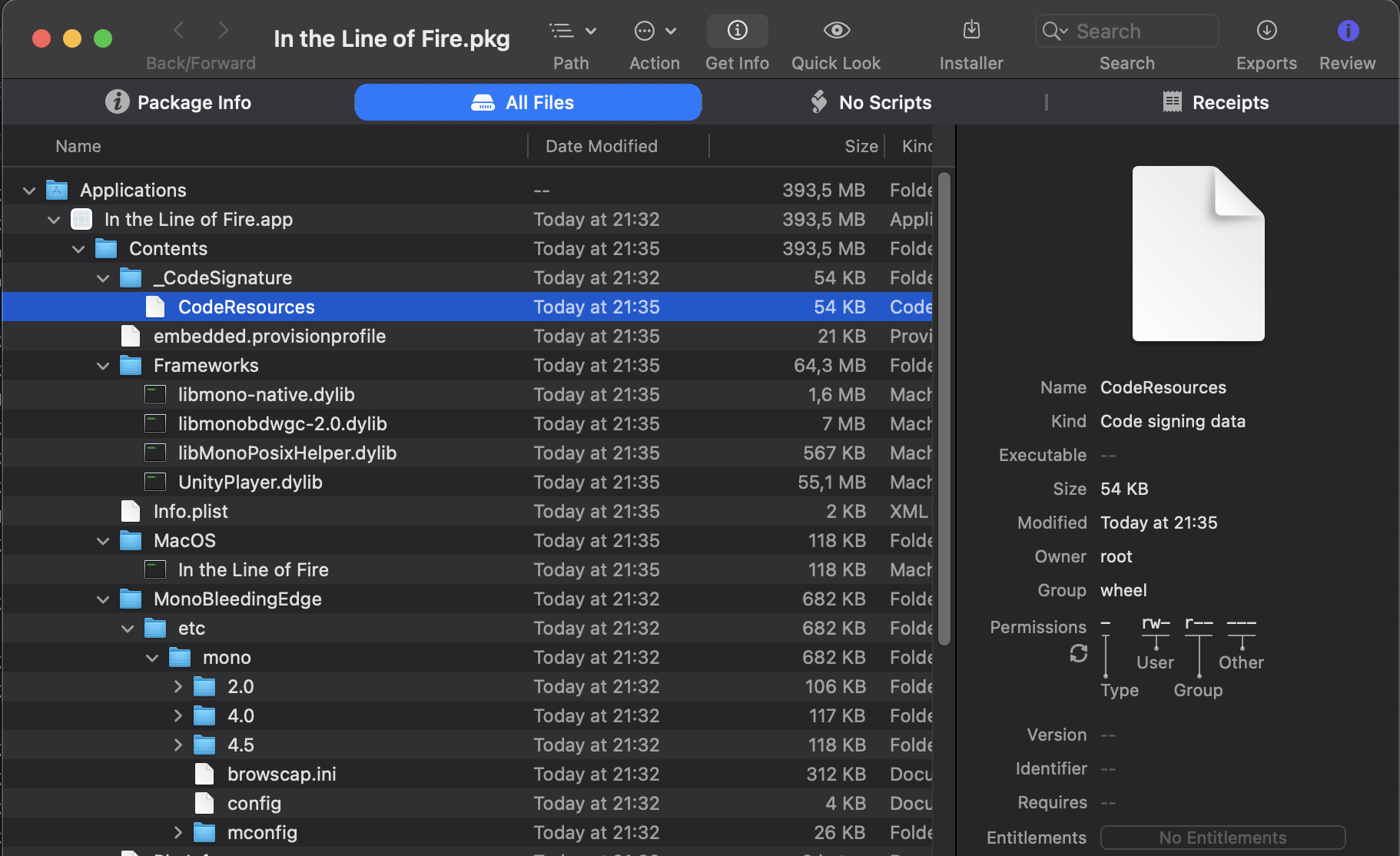Open the No Scripts tab
Screen dimensions: 1400x856
(x=871, y=102)
